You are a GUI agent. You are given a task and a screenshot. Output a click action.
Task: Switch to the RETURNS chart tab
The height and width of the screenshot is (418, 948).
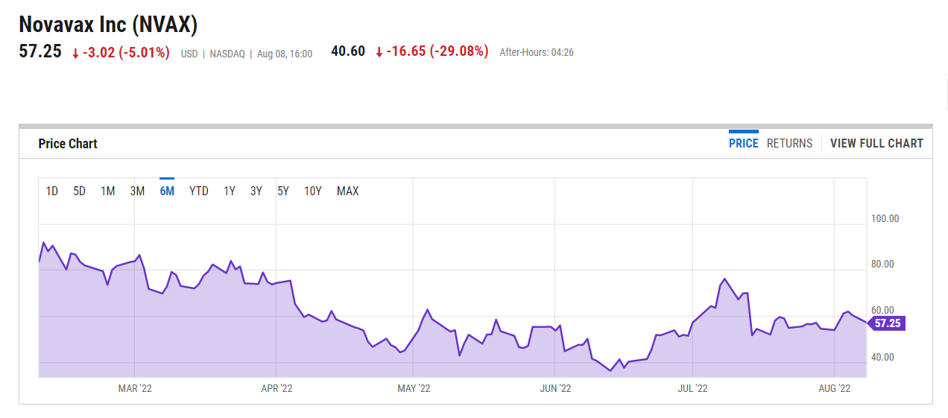pyautogui.click(x=790, y=143)
